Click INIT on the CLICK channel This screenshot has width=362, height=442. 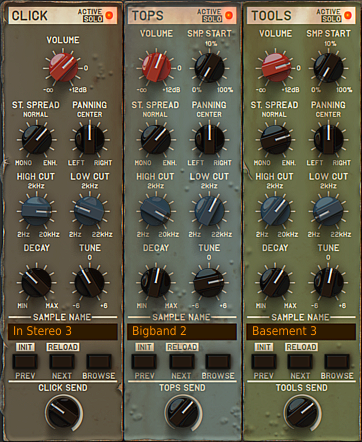tap(25, 347)
